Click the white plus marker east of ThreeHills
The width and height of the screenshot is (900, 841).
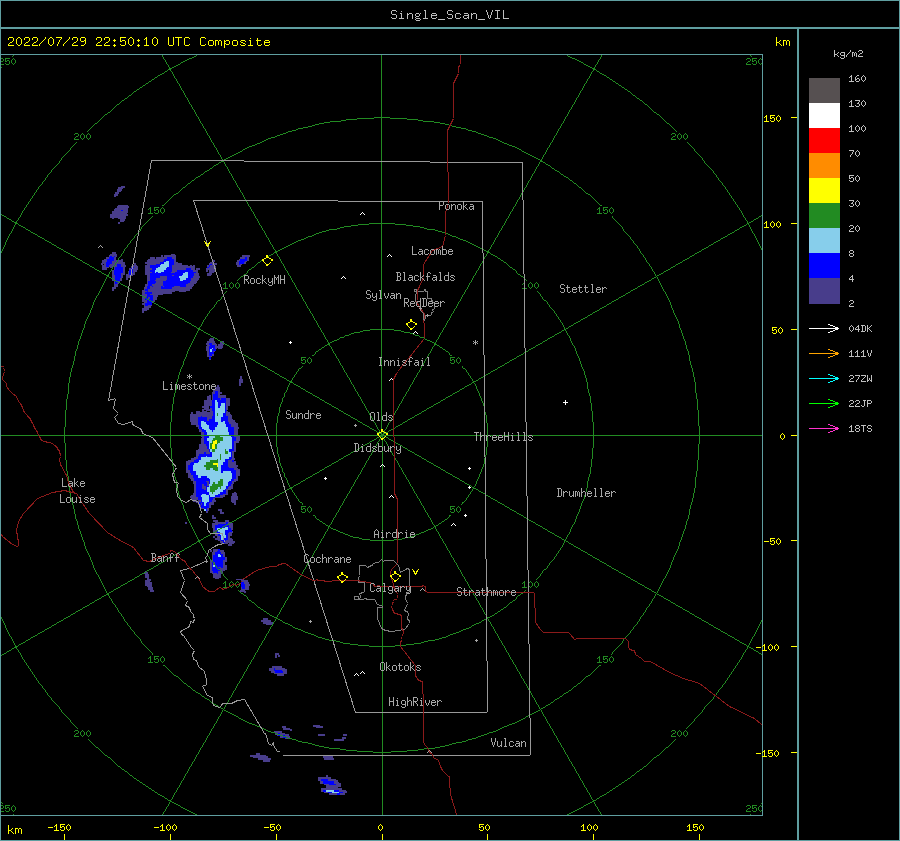(x=565, y=402)
